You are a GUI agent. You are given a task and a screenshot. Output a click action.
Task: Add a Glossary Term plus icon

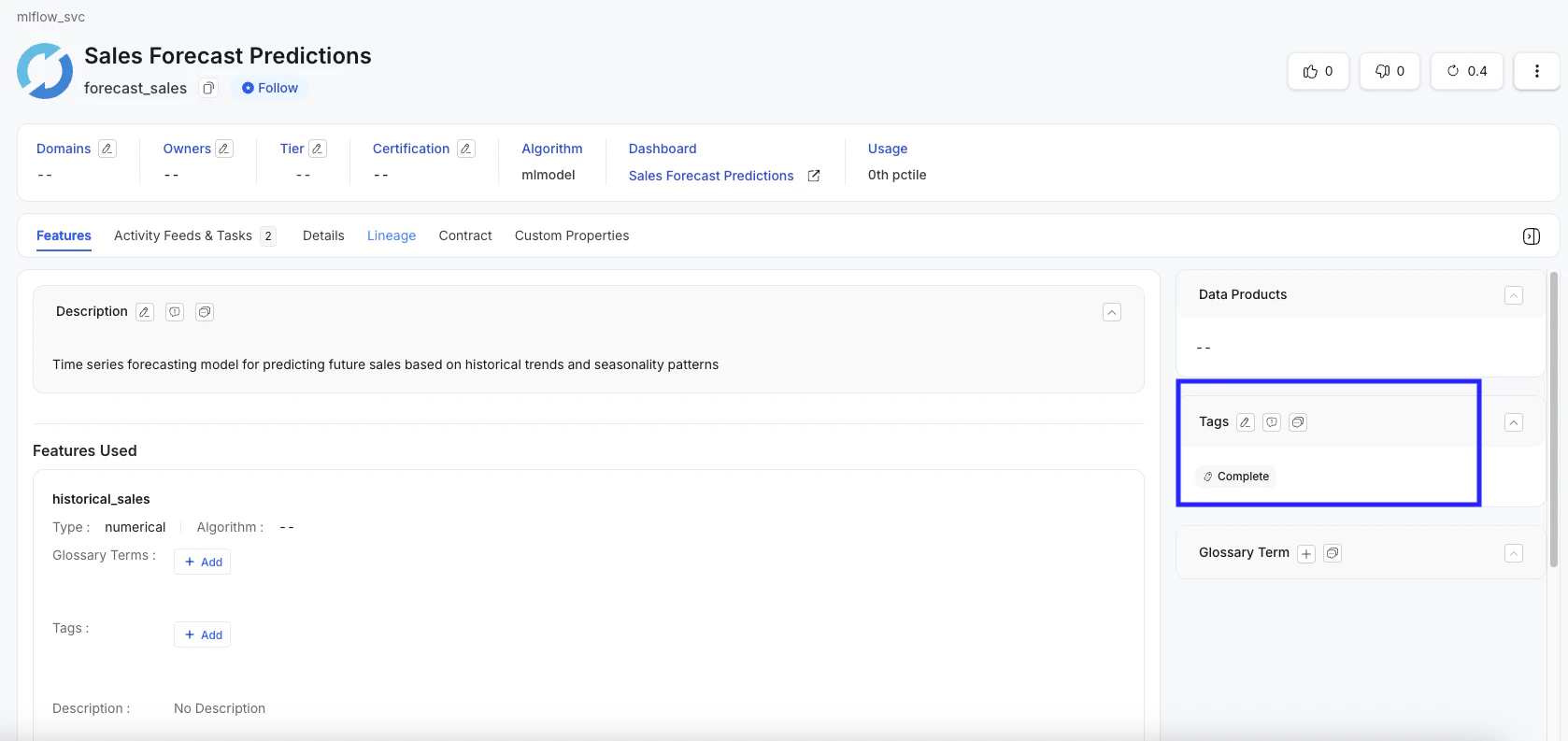[1306, 554]
